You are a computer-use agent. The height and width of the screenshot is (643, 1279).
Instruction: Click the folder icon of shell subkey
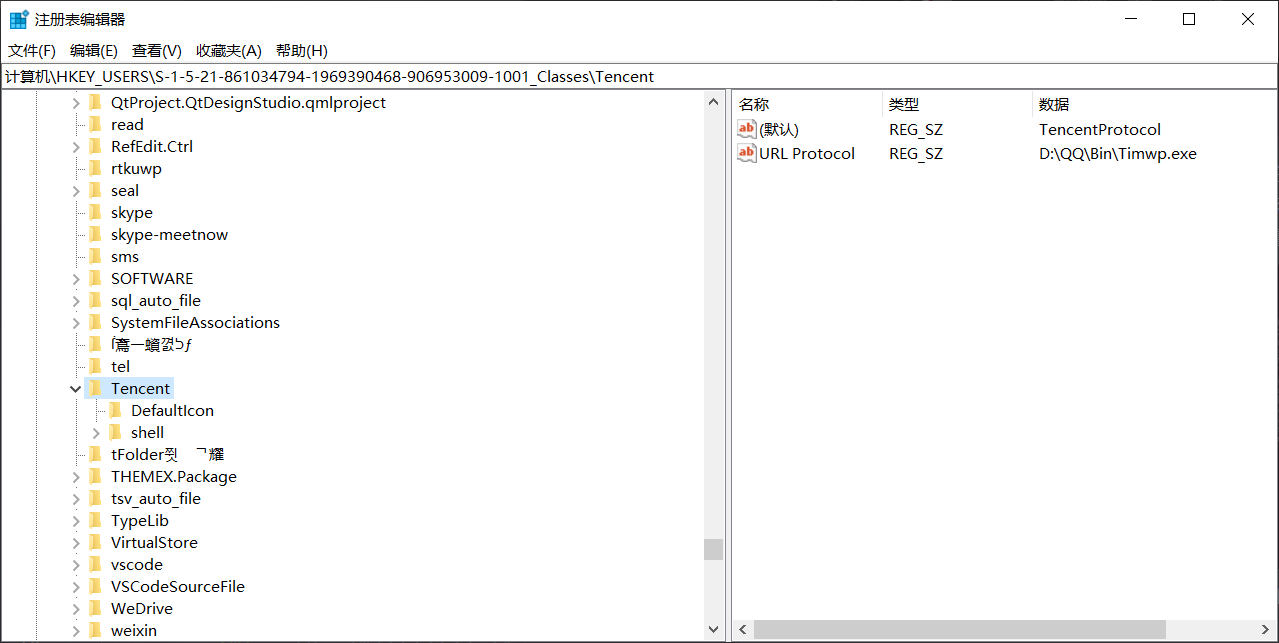(115, 432)
